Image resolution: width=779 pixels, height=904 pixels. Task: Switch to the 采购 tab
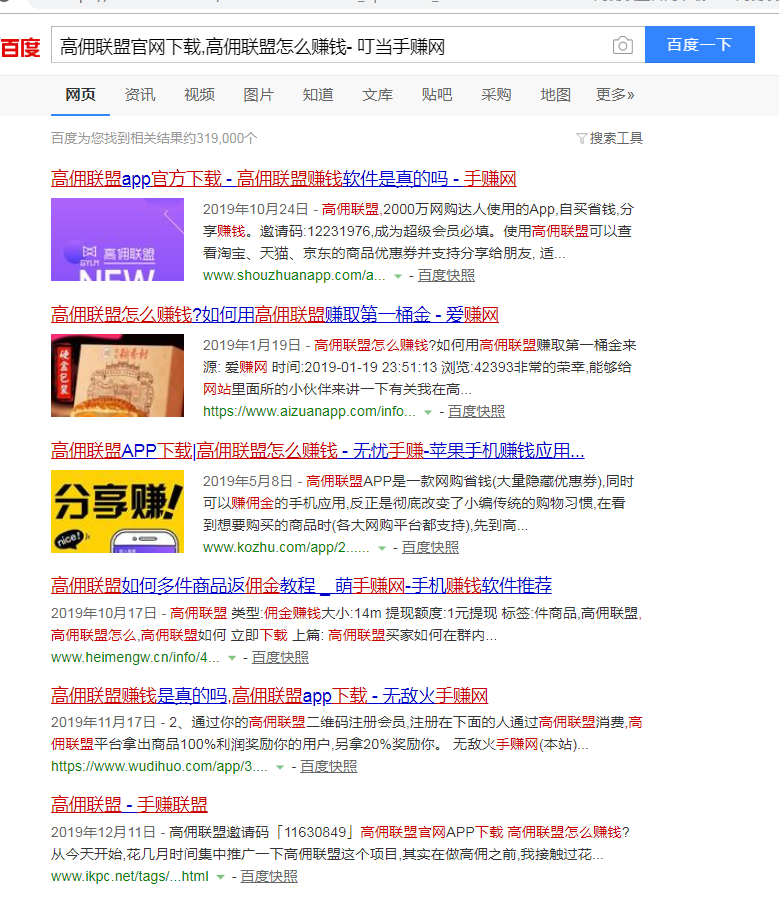tap(496, 95)
